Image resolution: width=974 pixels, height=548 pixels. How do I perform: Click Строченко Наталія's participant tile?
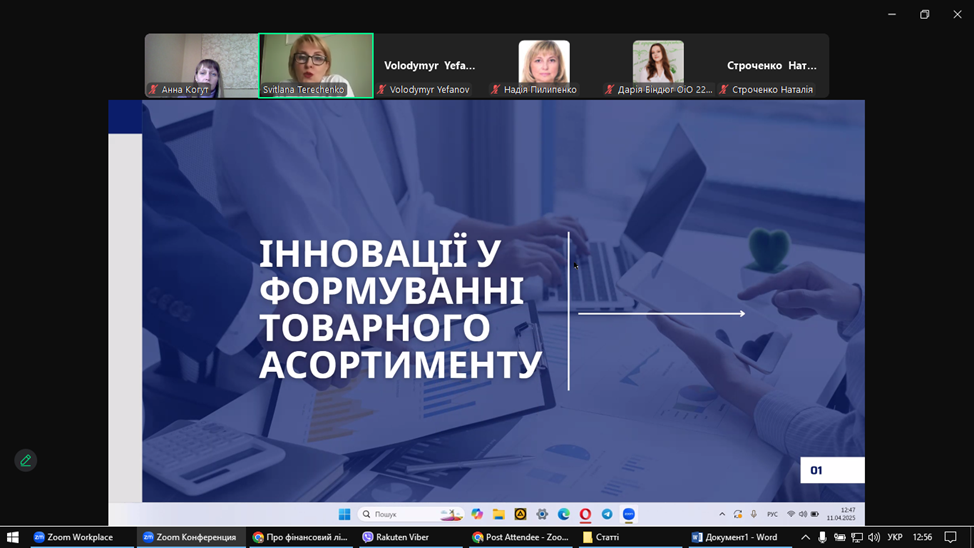[x=772, y=65]
